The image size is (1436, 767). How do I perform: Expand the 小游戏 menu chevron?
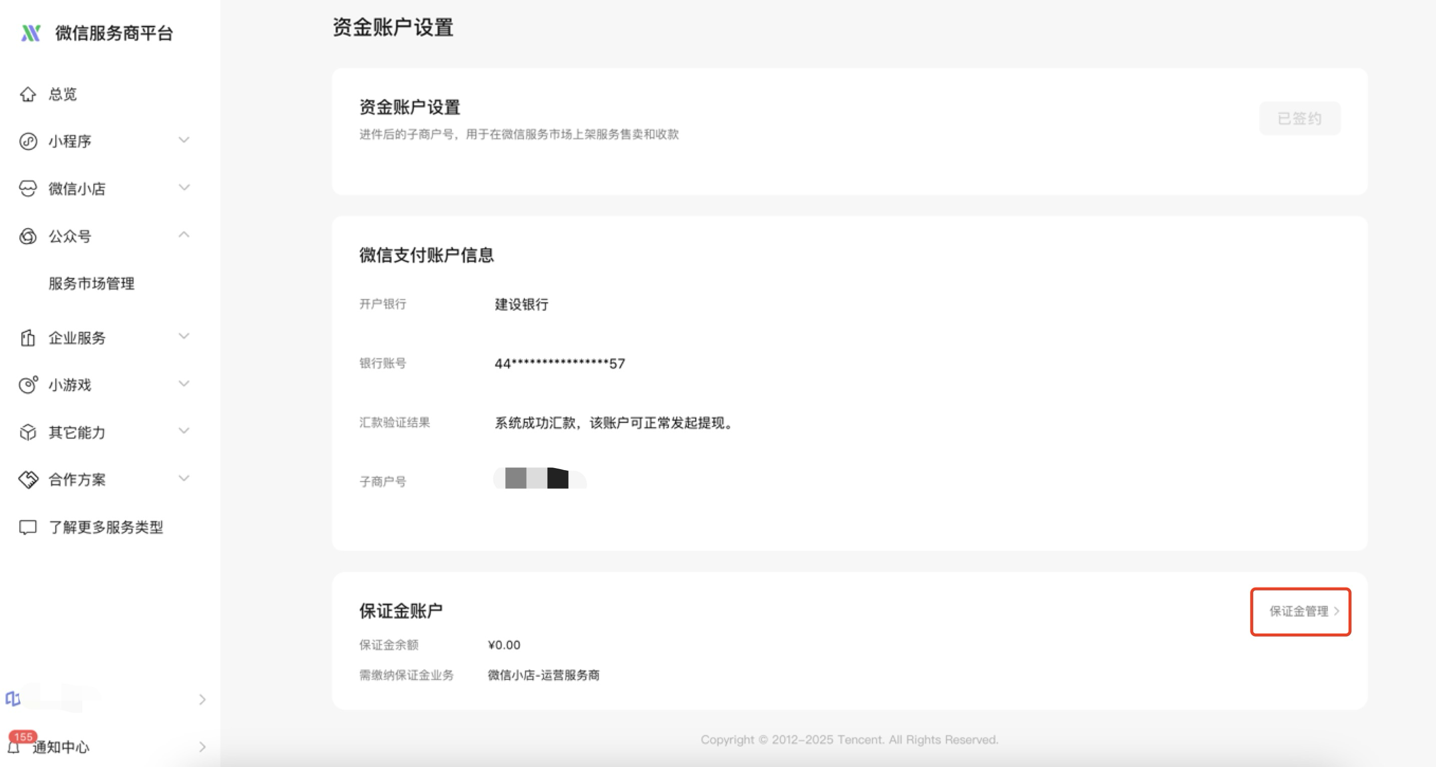tap(184, 383)
